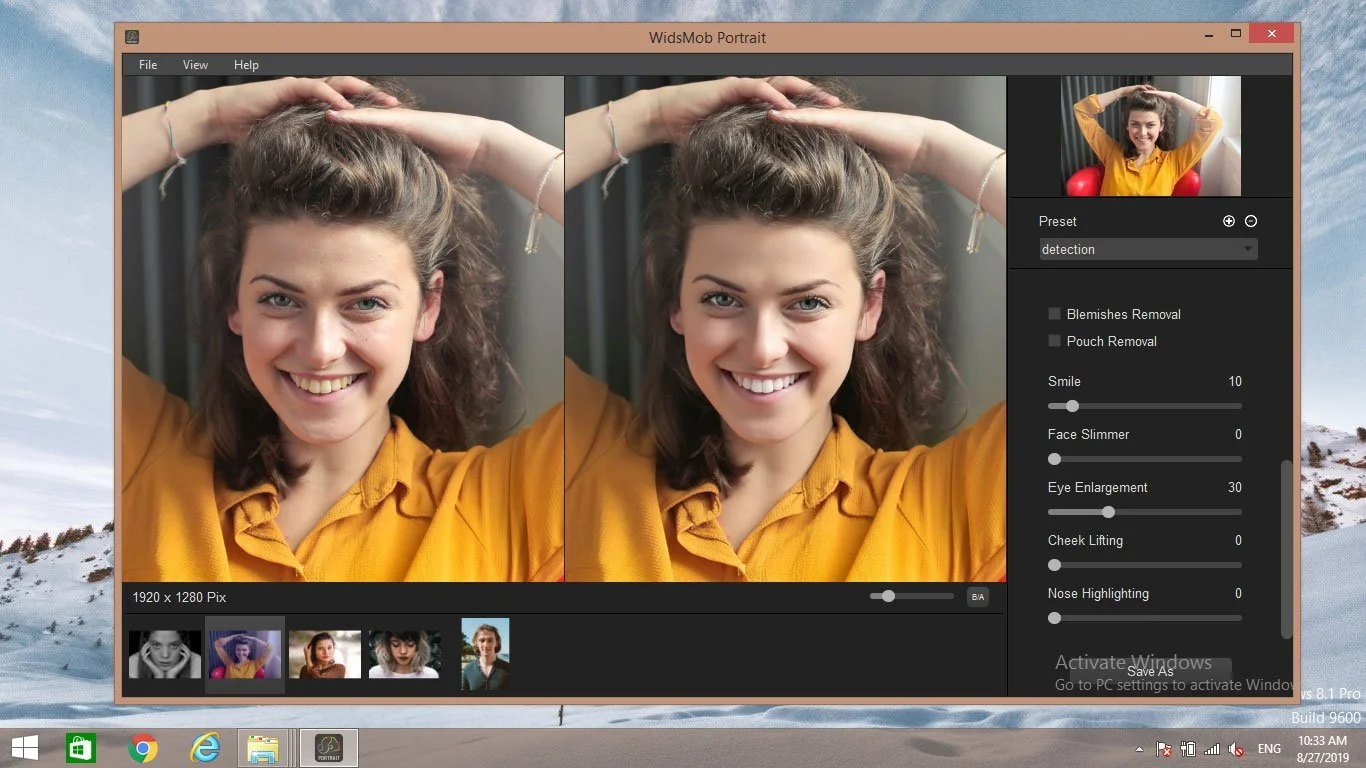Enable the Pouch Removal checkbox
This screenshot has height=768, width=1366.
coord(1054,340)
